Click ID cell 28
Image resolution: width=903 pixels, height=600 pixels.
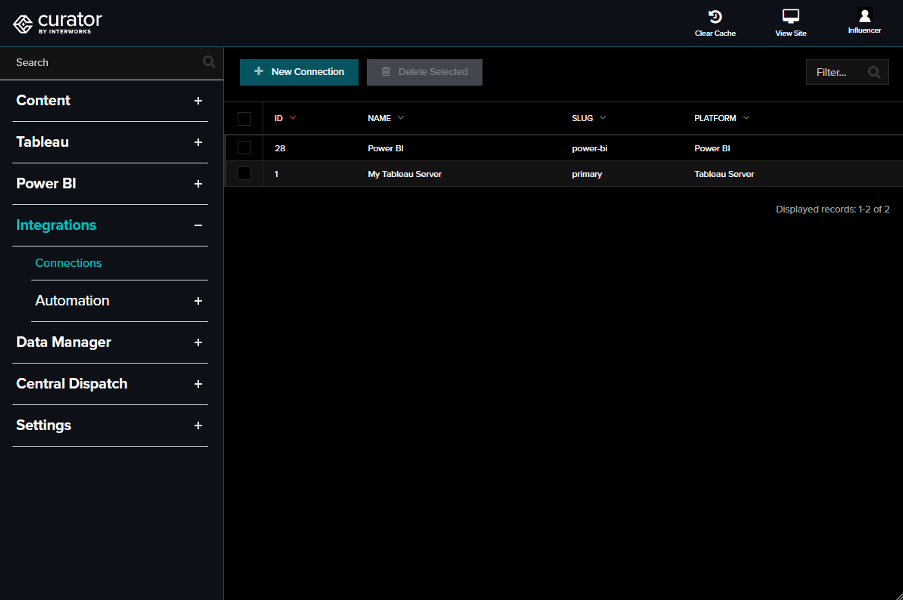pos(280,148)
